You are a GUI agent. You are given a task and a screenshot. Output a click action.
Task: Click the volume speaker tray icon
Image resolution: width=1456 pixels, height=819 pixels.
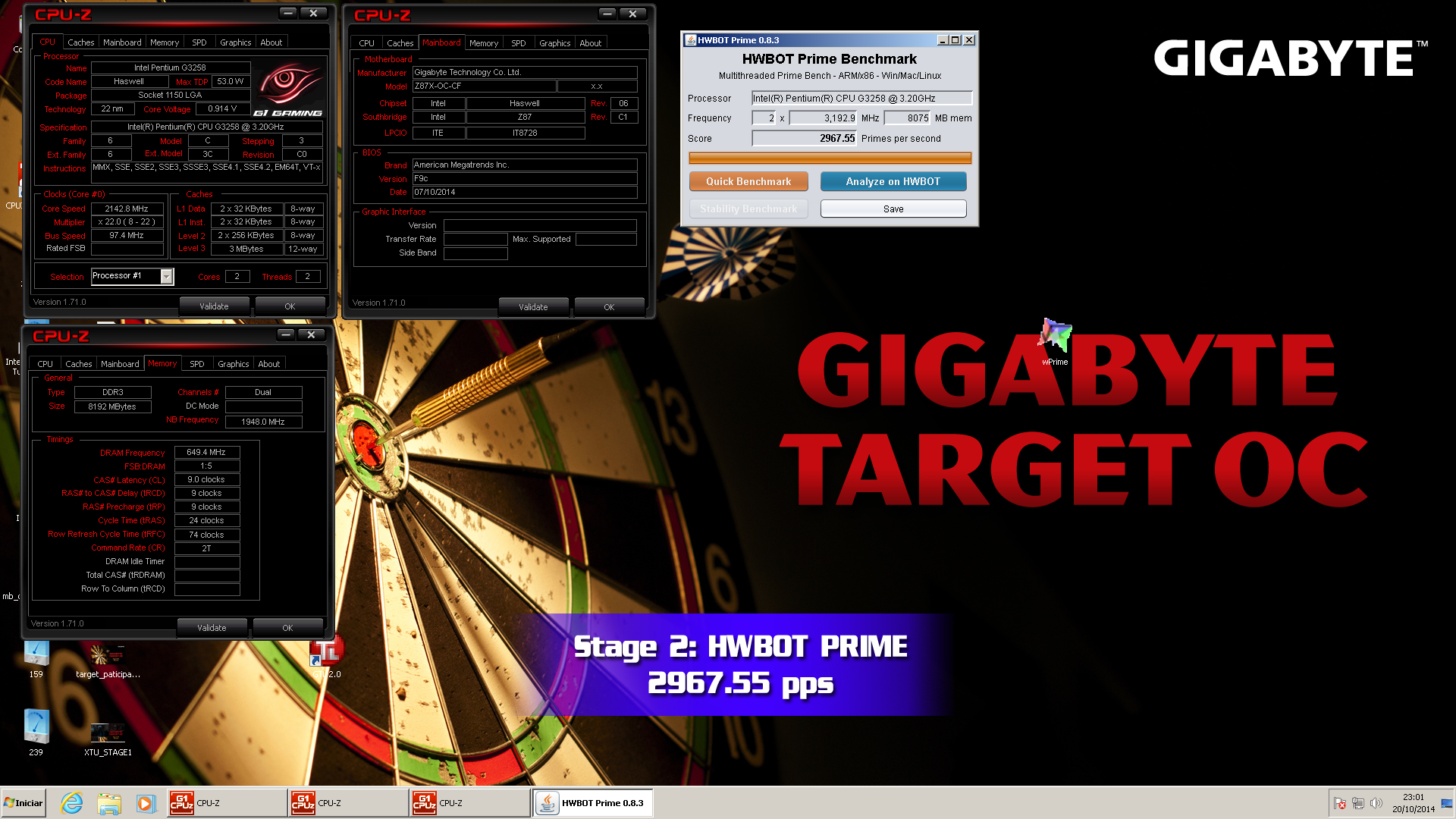pyautogui.click(x=1376, y=803)
